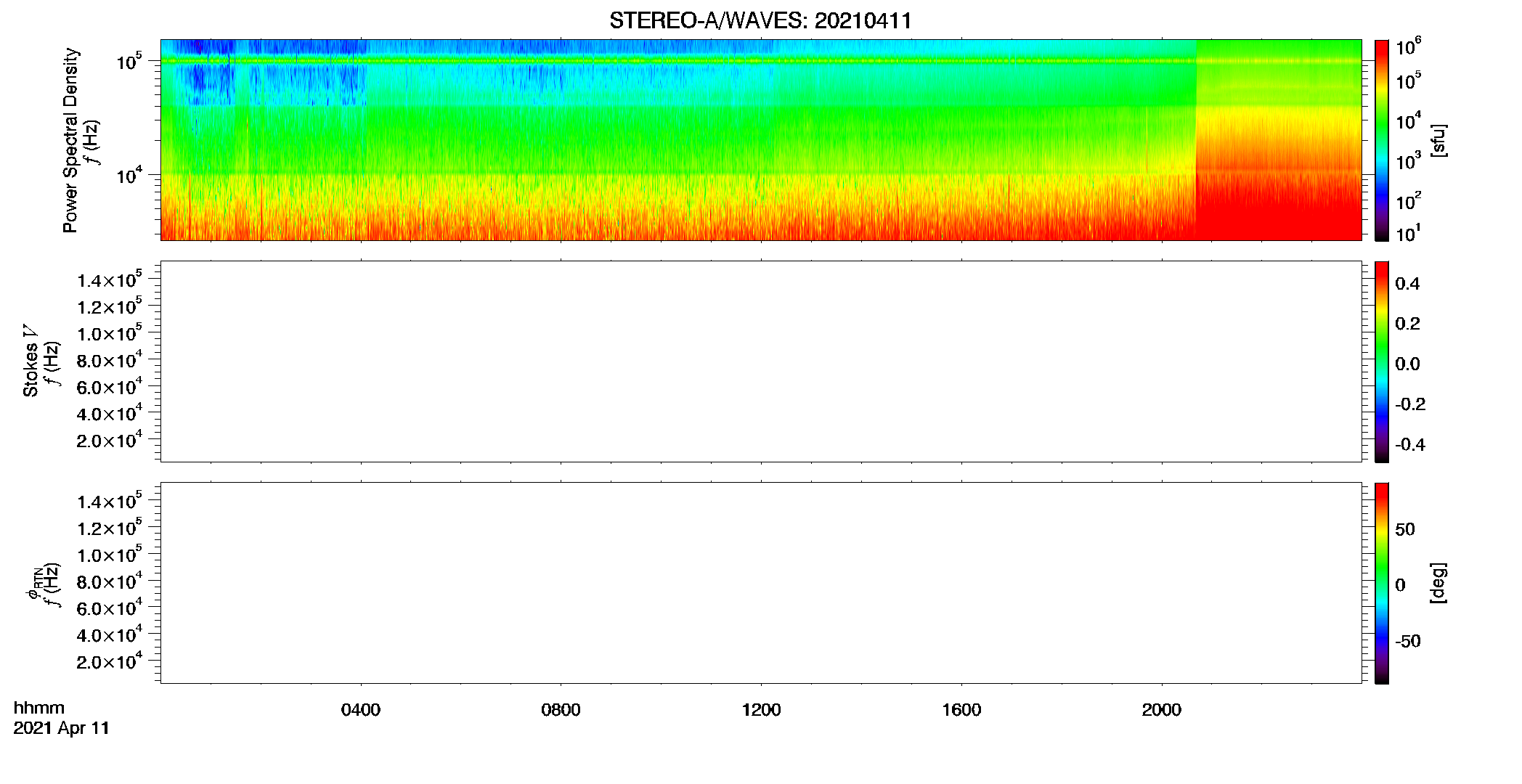Click the 50 label on degrees color bar
The height and width of the screenshot is (784, 1522).
click(1405, 529)
